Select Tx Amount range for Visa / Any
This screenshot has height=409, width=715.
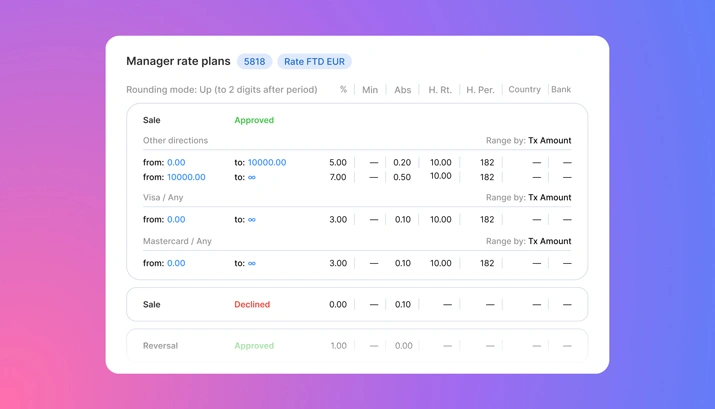pyautogui.click(x=549, y=198)
